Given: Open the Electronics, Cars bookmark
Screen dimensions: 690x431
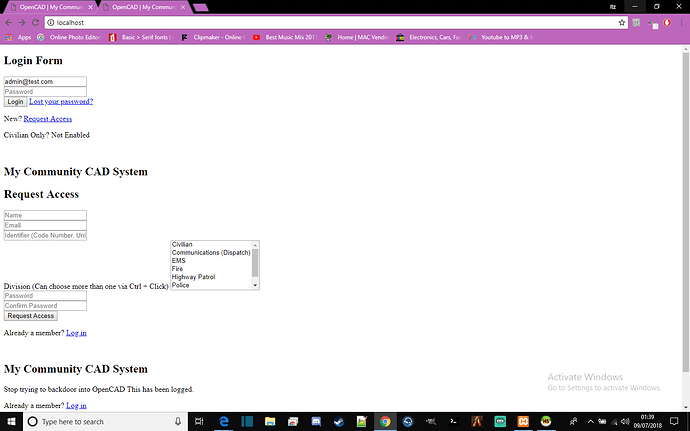Looking at the screenshot, I should [x=429, y=37].
